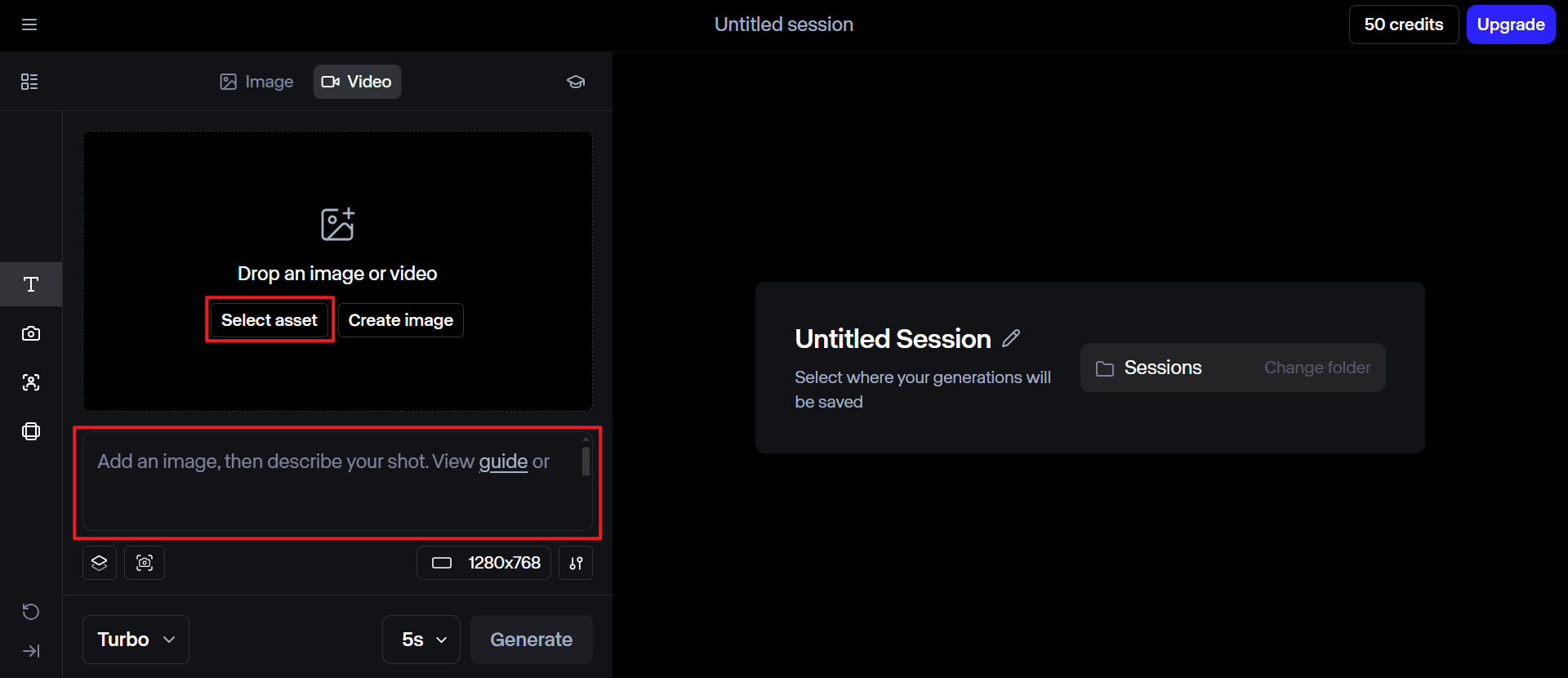Open the 1280x768 resolution selector
1568x678 pixels.
484,563
